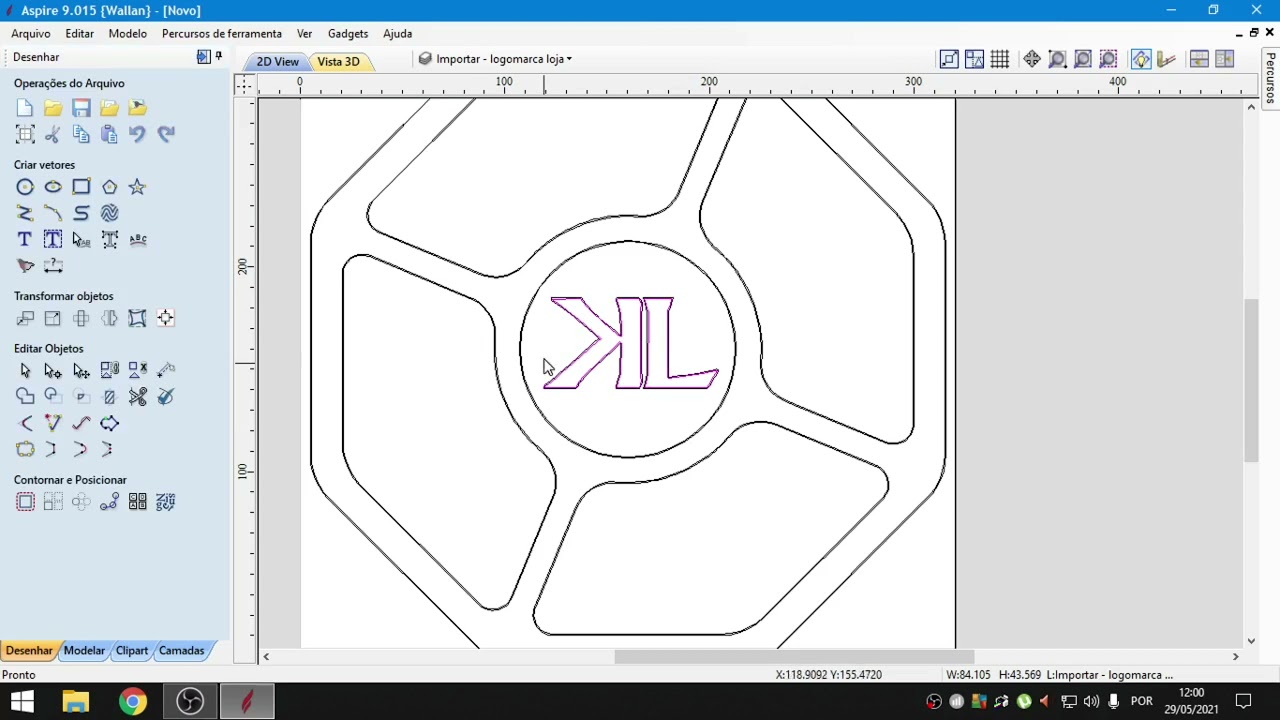This screenshot has height=720, width=1280.
Task: Click the scroll right arrow on canvas
Action: [1235, 656]
